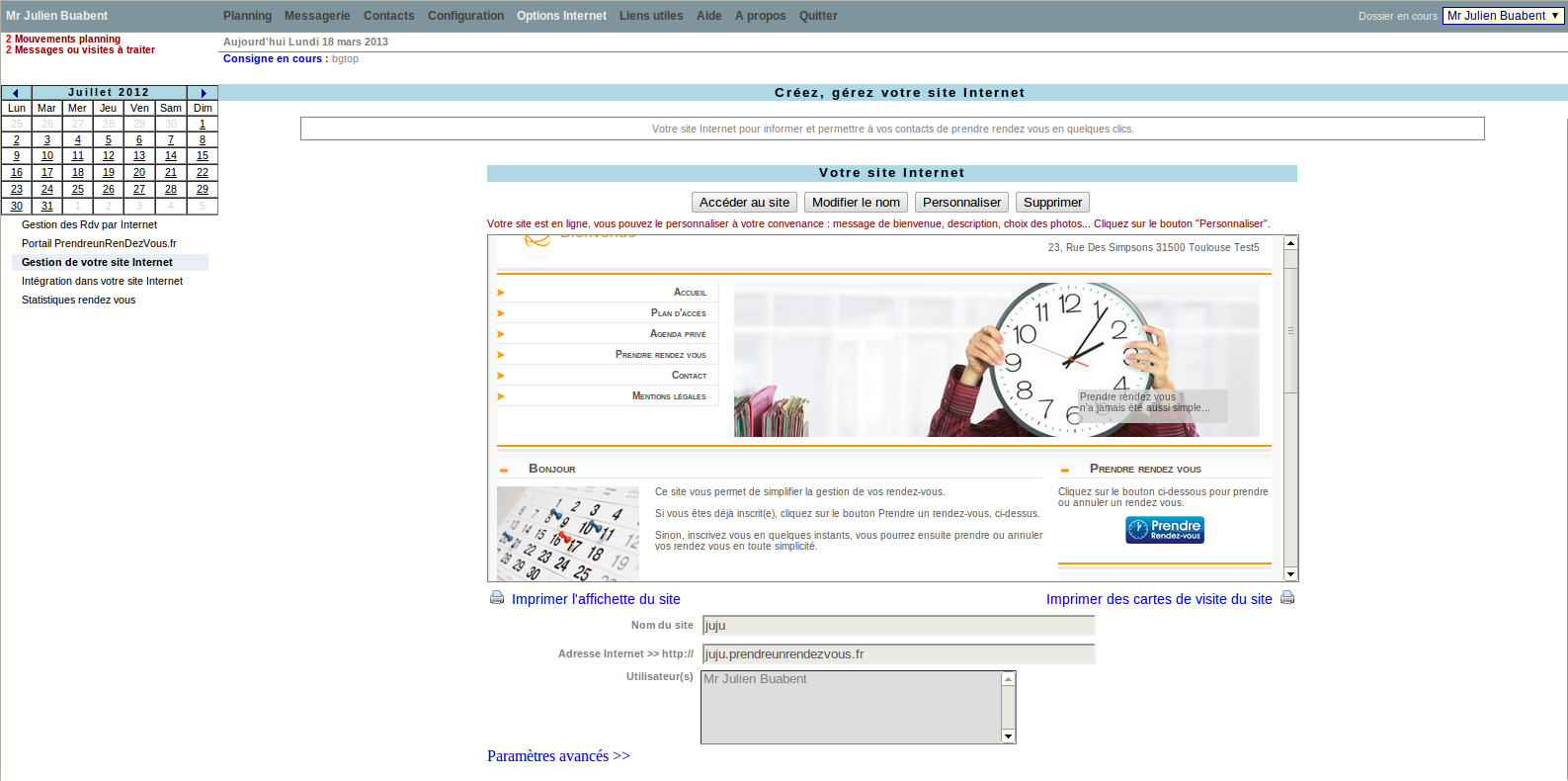Screen dimensions: 1568x781
Task: Select day 18 in July calendar
Action: (78, 173)
